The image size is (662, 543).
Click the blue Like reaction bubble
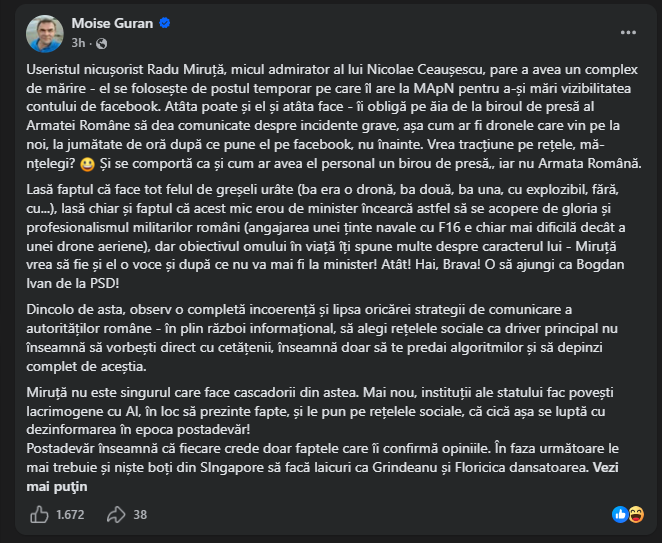click(620, 514)
